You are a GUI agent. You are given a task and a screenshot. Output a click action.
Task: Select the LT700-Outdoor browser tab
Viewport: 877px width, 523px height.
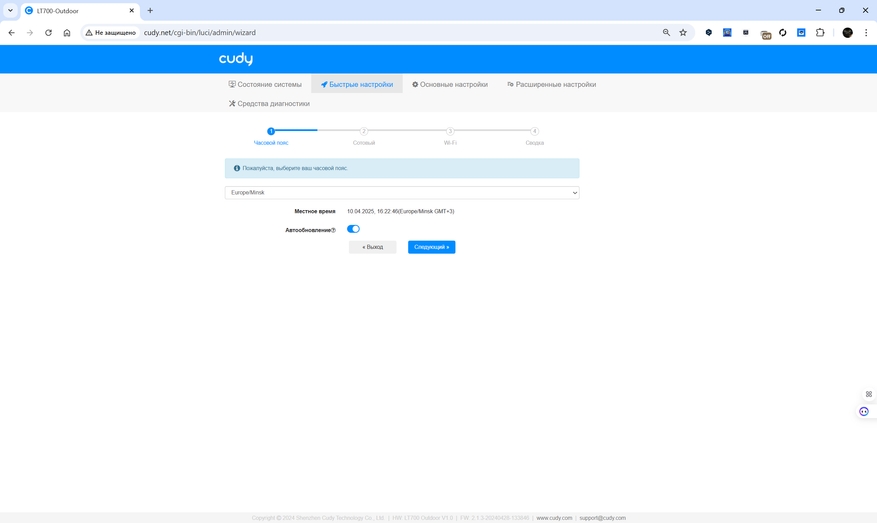click(x=79, y=11)
